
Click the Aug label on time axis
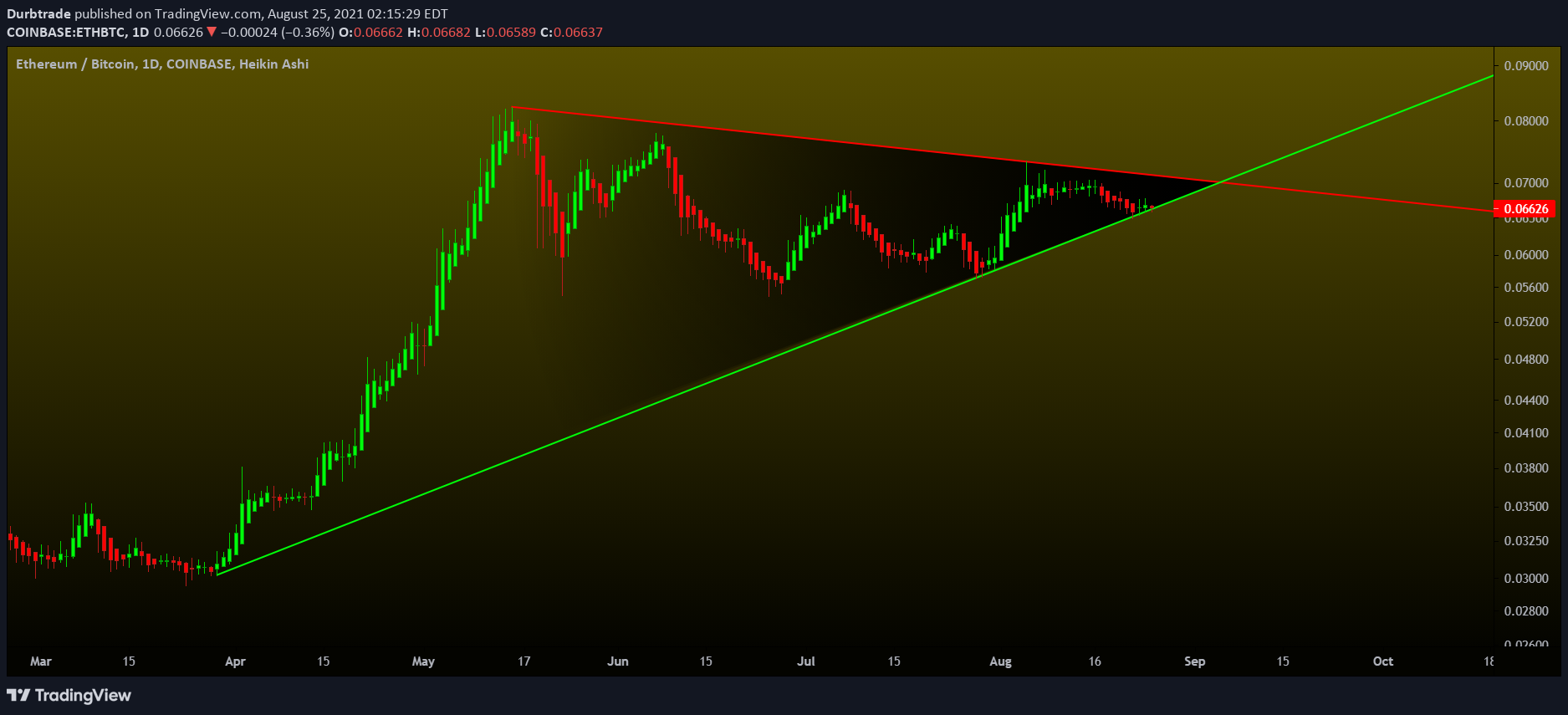click(1000, 661)
